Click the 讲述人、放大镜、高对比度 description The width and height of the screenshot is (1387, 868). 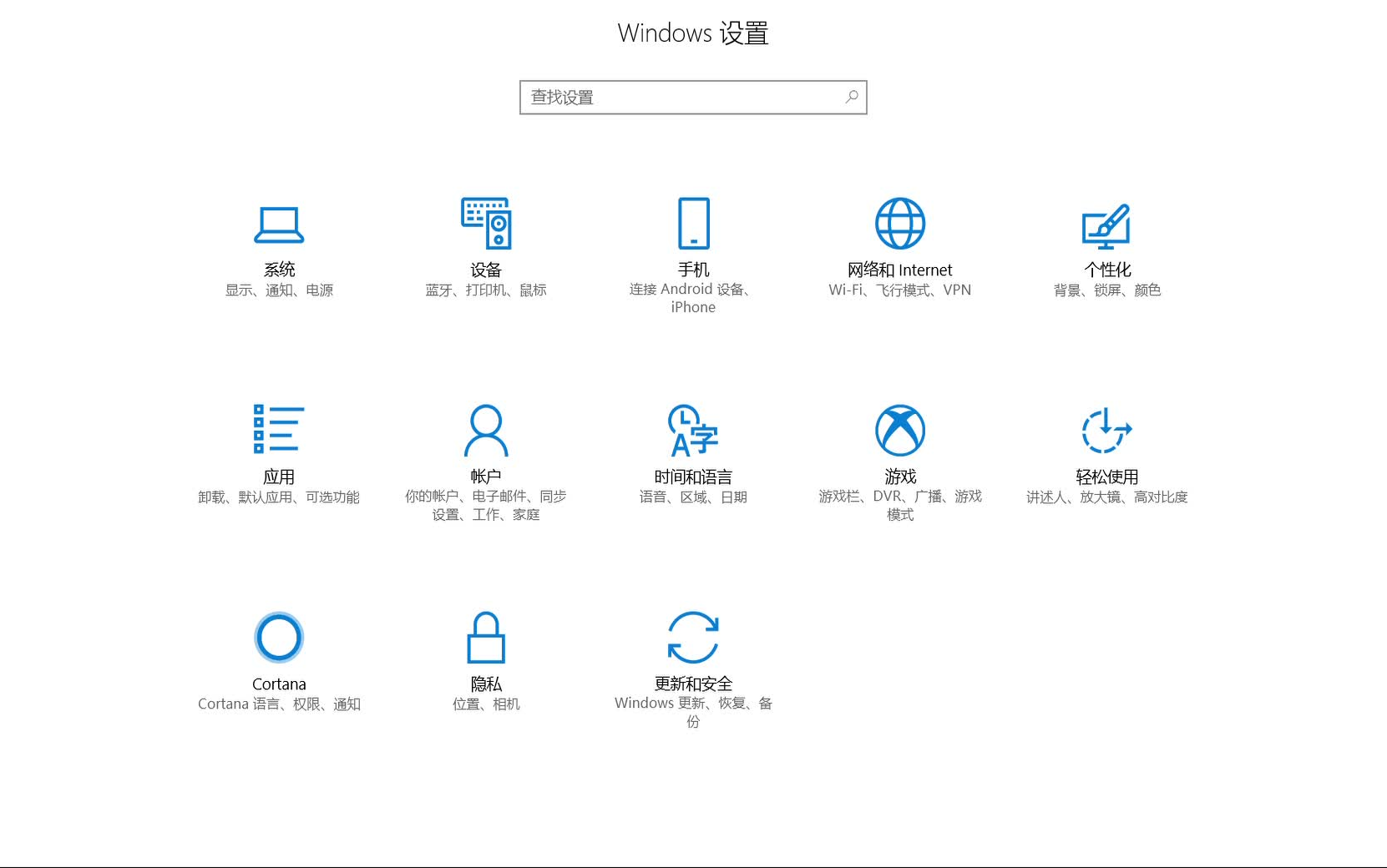[x=1107, y=497]
